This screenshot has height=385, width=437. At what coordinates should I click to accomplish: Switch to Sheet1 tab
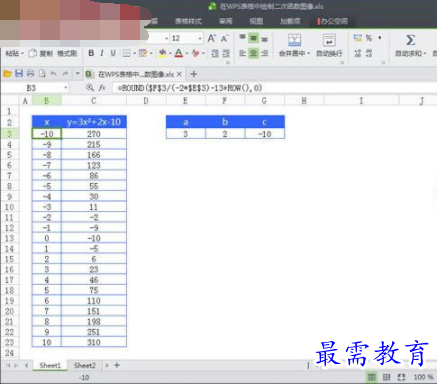click(50, 365)
